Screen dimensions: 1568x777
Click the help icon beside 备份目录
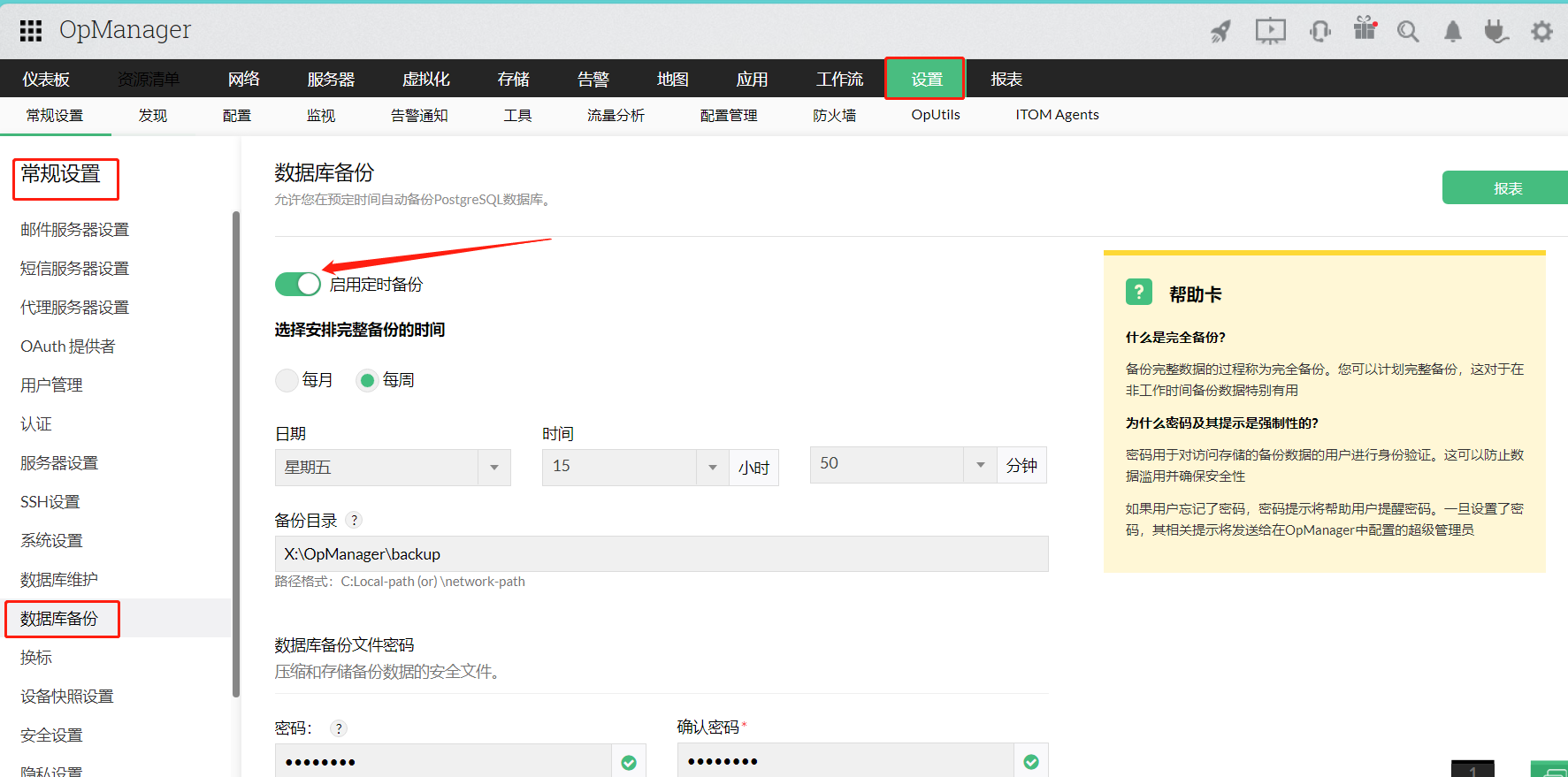pos(355,520)
